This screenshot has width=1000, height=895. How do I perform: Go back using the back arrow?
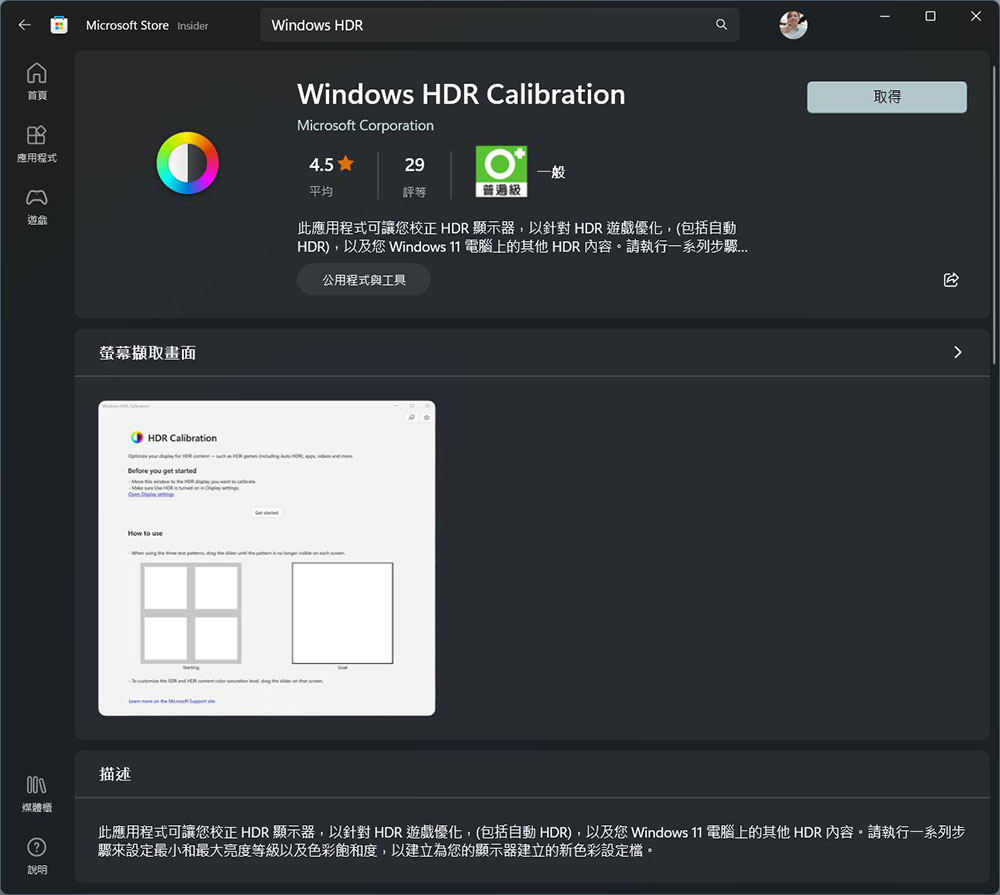(x=24, y=25)
